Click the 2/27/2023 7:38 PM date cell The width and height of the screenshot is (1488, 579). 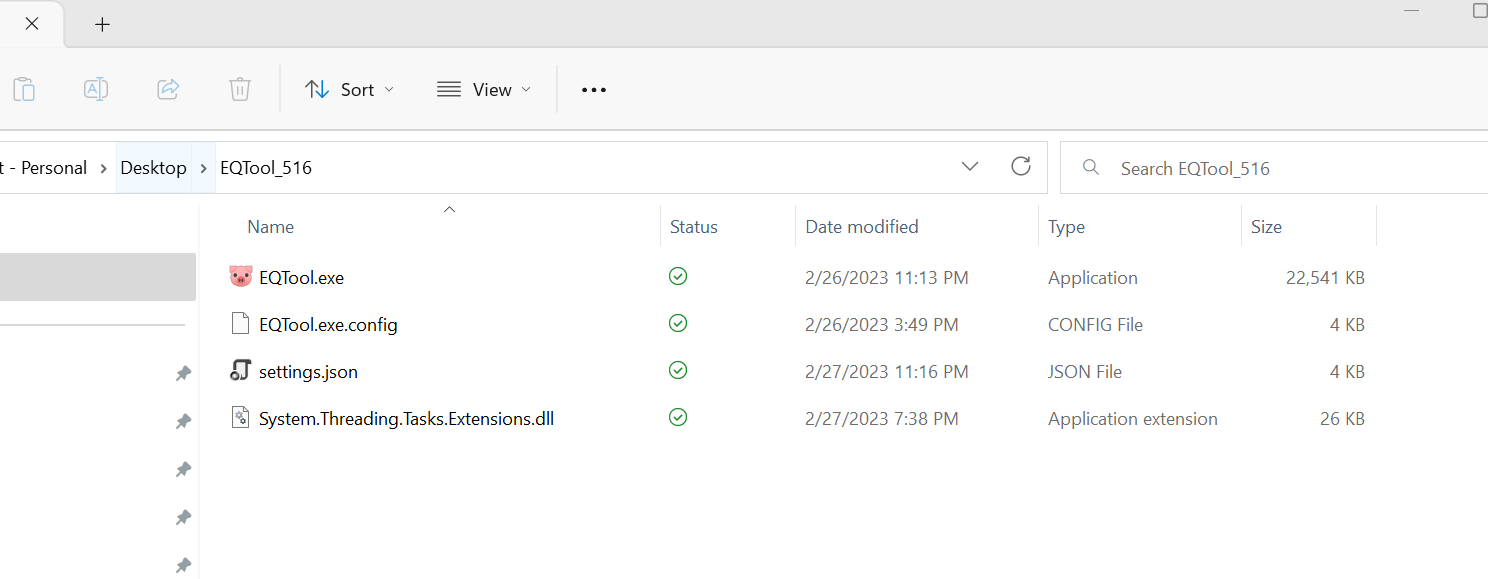(881, 419)
